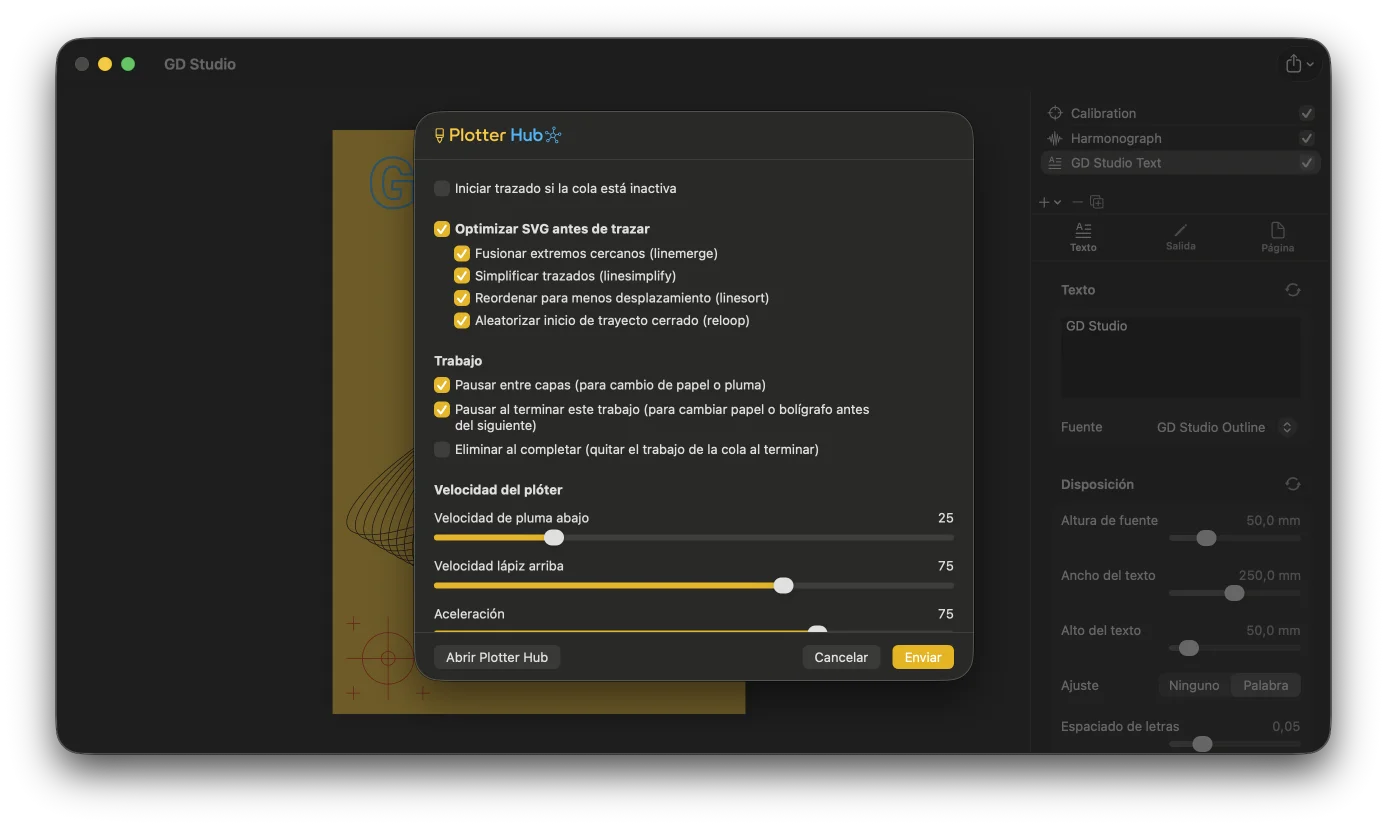Click the '50,0 mm' Altura de fuente value

point(1273,520)
